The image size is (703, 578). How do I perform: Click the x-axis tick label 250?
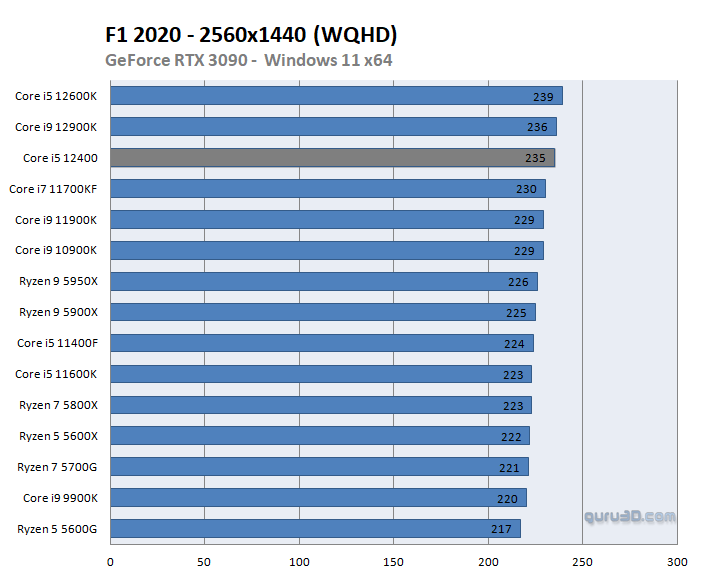coord(582,562)
